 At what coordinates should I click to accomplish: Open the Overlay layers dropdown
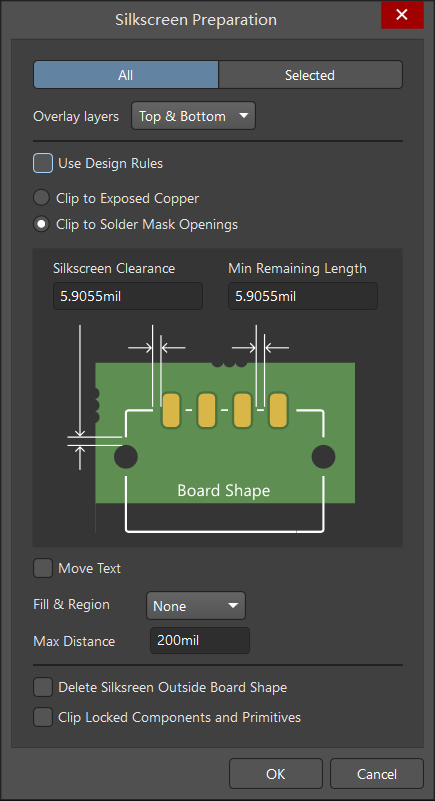pyautogui.click(x=194, y=116)
